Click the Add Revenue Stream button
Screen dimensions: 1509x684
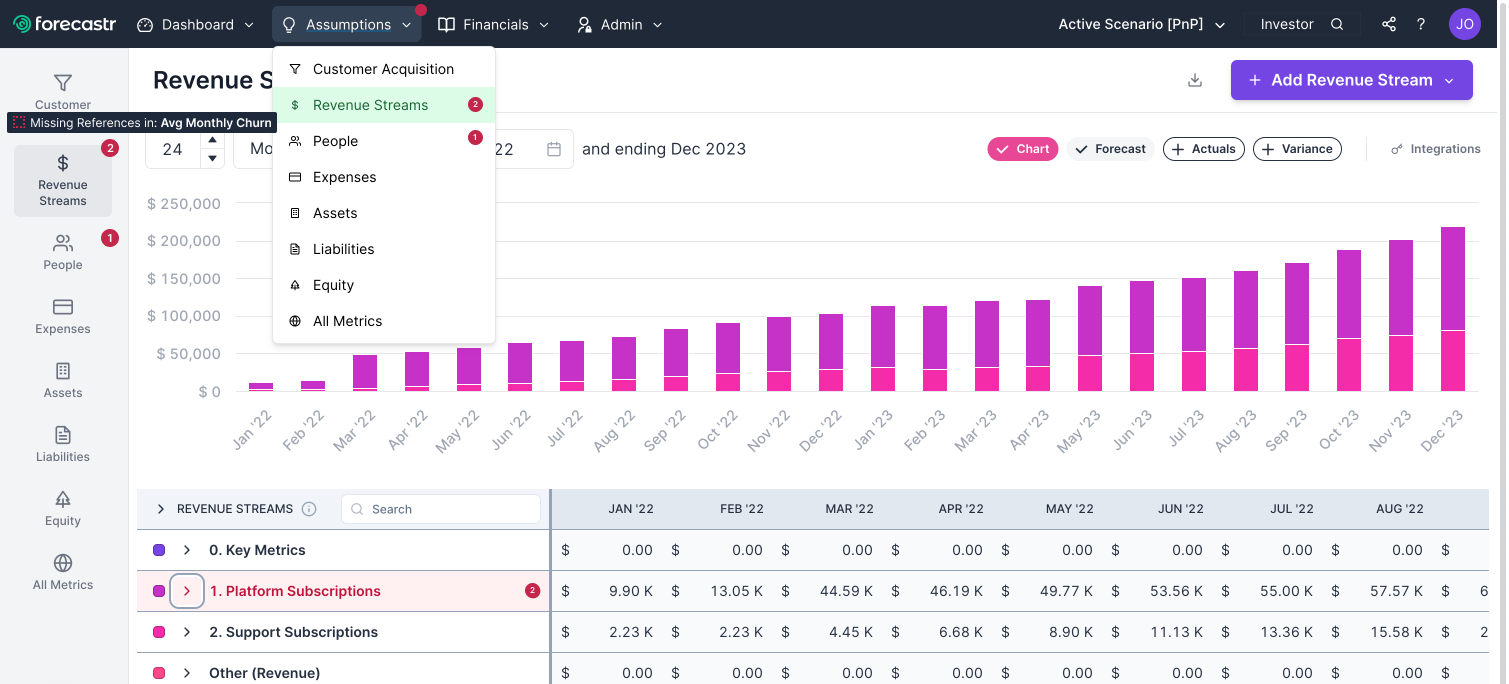coord(1351,80)
